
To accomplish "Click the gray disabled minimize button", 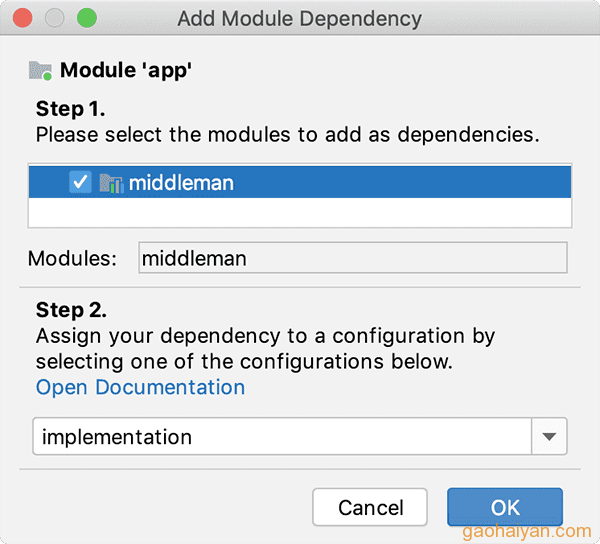I will pos(55,18).
